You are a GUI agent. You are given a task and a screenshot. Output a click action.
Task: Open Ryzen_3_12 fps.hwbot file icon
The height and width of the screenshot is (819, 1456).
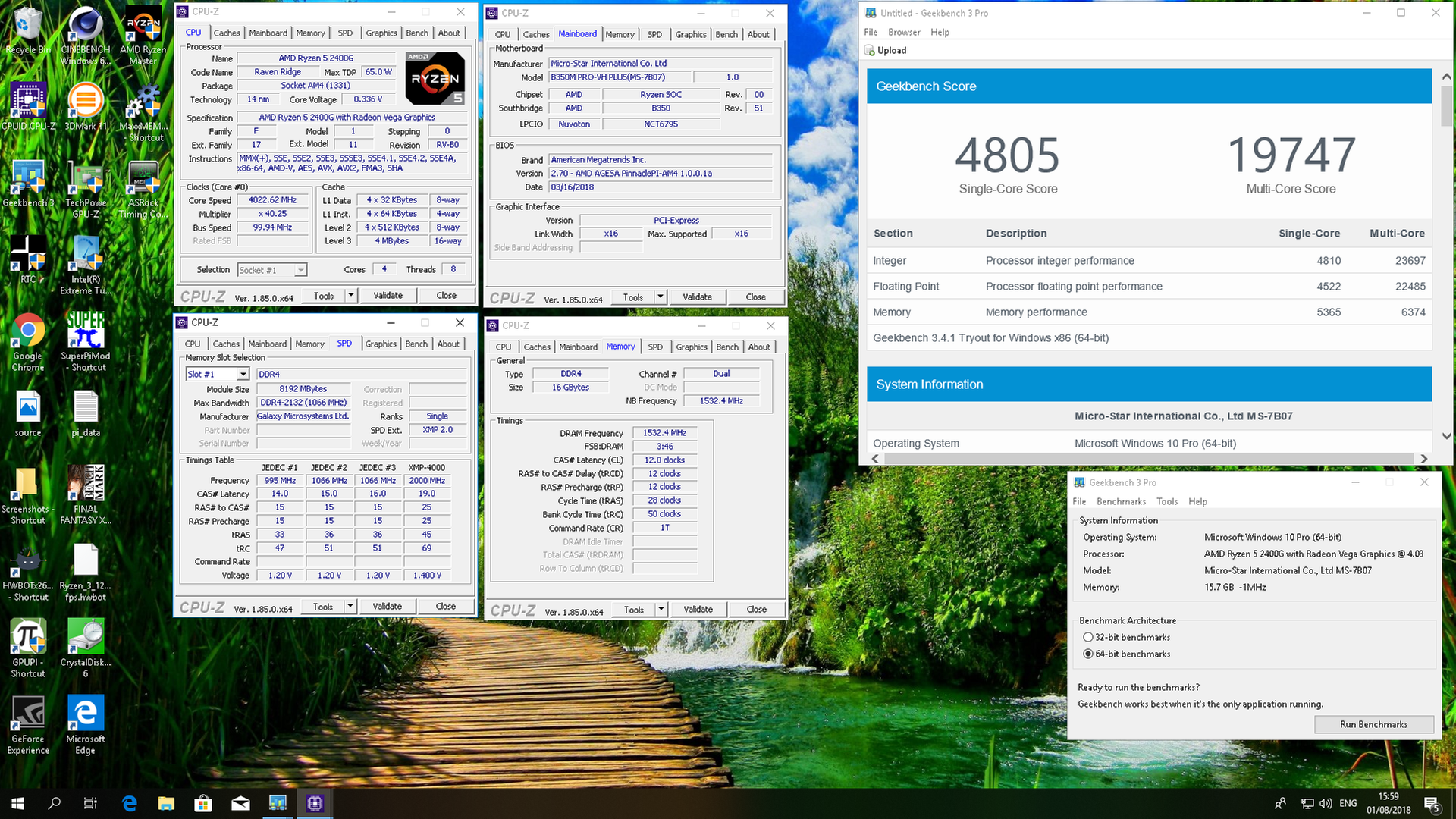pos(86,573)
